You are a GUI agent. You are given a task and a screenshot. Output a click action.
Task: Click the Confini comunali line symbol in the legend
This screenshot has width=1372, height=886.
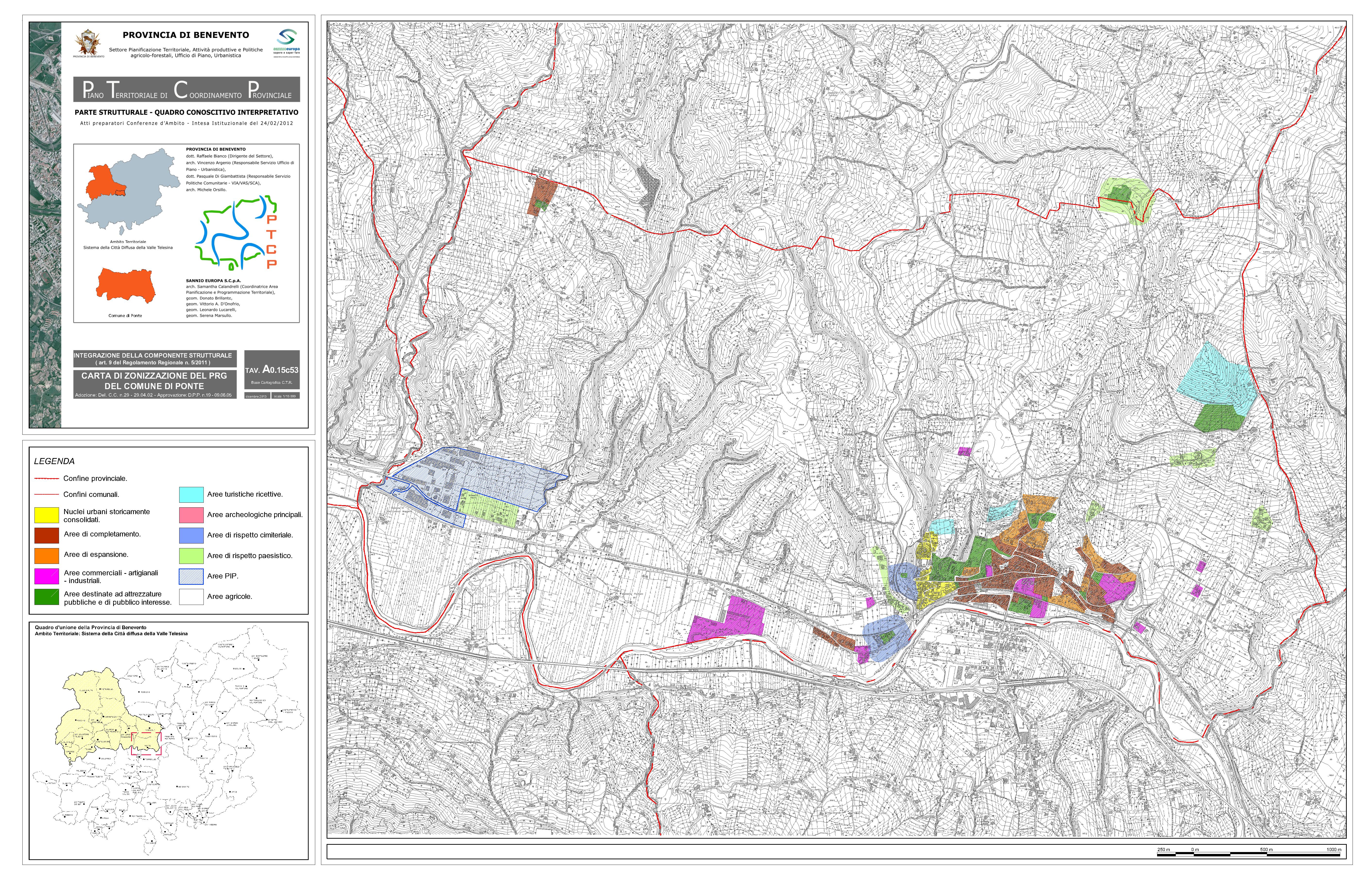[x=47, y=494]
